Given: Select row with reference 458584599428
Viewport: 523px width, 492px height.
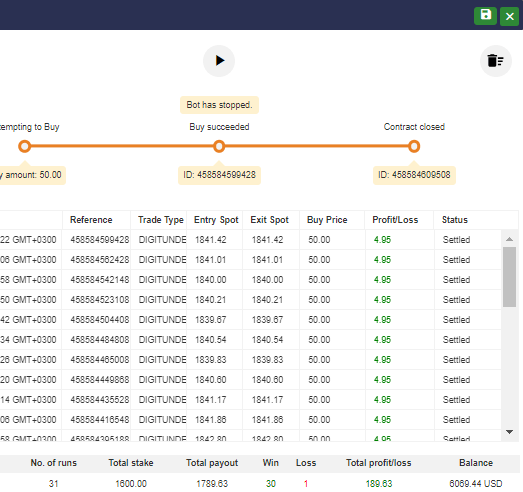Looking at the screenshot, I should point(250,240).
